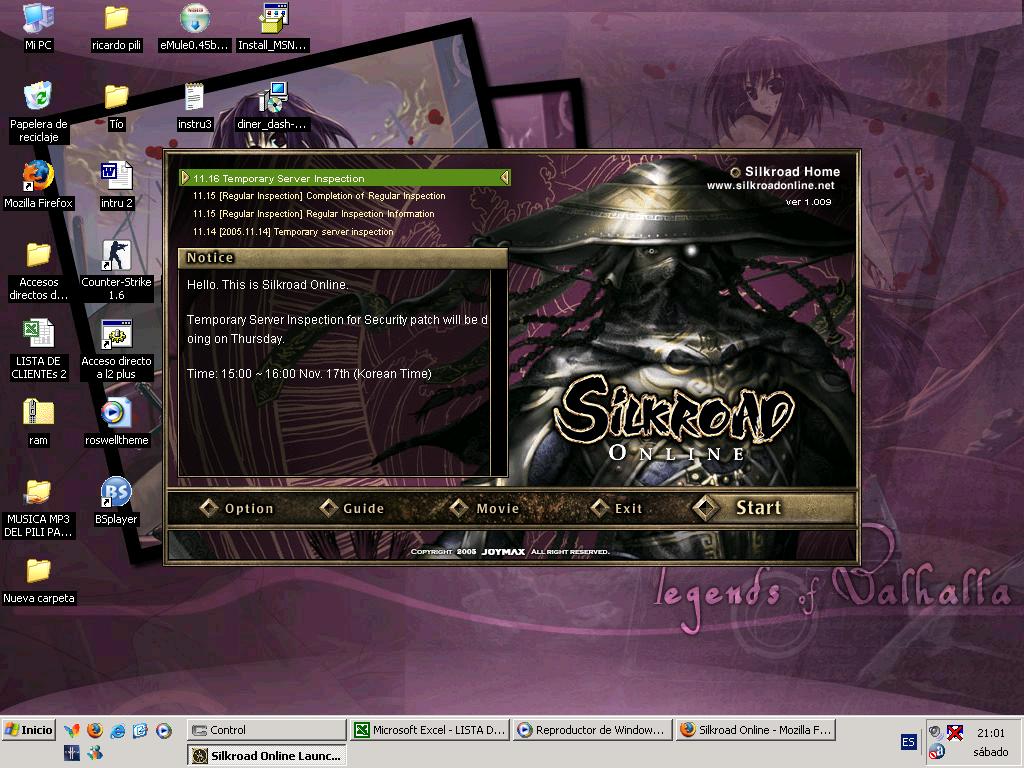Open the Guide in Silkroad launcher

tap(352, 508)
